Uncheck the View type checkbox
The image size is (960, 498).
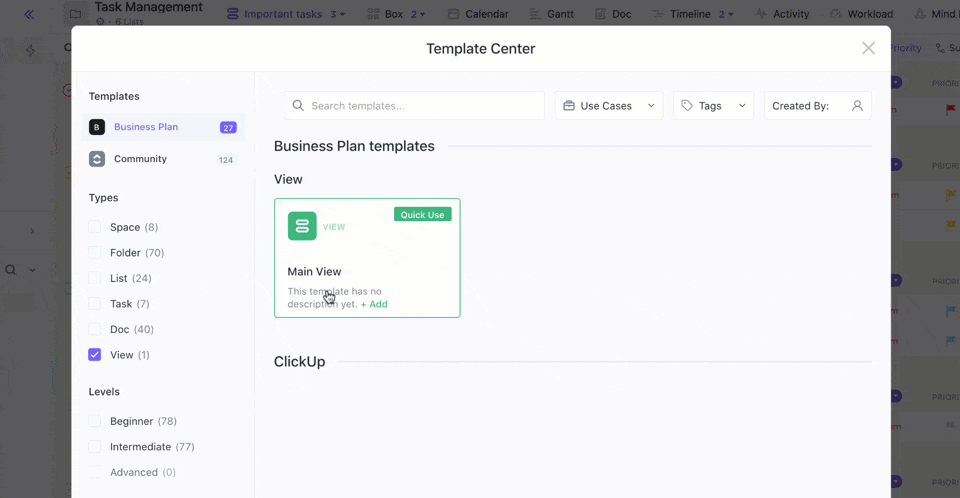coord(95,355)
